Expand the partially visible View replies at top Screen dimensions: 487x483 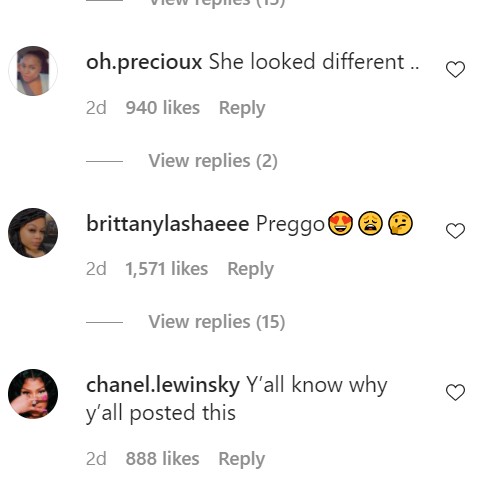pyautogui.click(x=217, y=3)
